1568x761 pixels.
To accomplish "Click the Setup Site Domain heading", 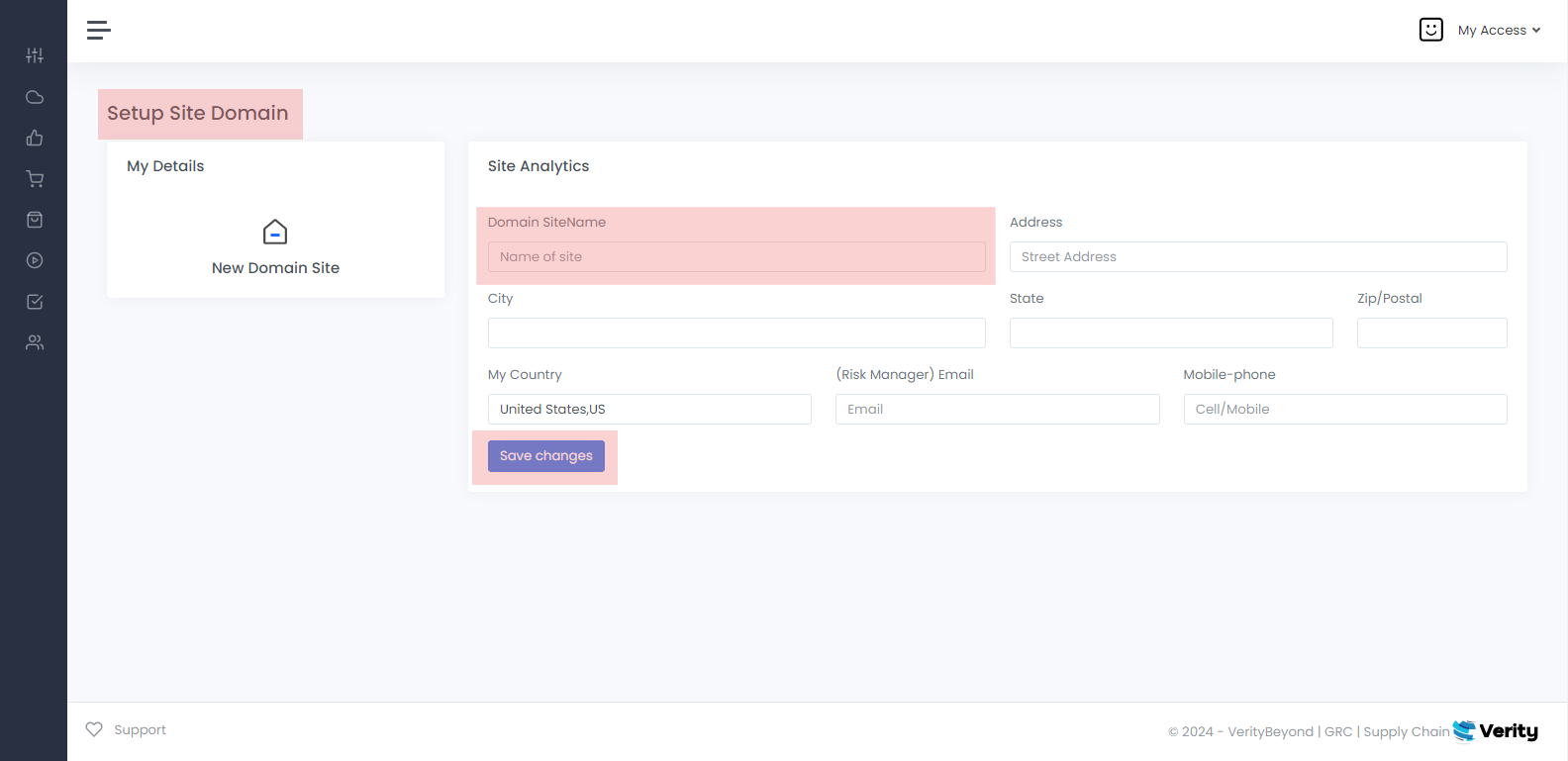I will click(198, 113).
